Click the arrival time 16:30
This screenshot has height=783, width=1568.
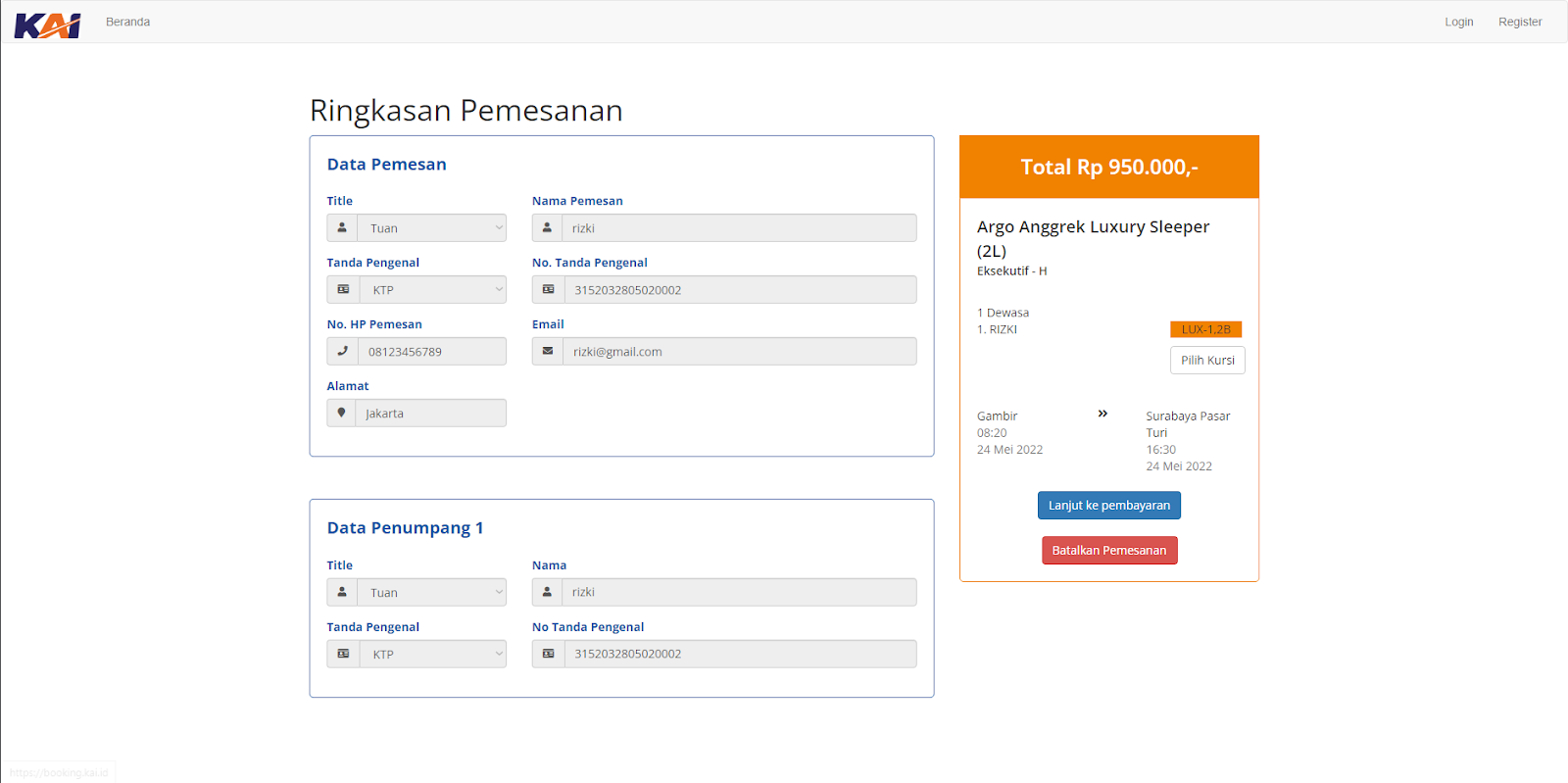coord(1161,449)
